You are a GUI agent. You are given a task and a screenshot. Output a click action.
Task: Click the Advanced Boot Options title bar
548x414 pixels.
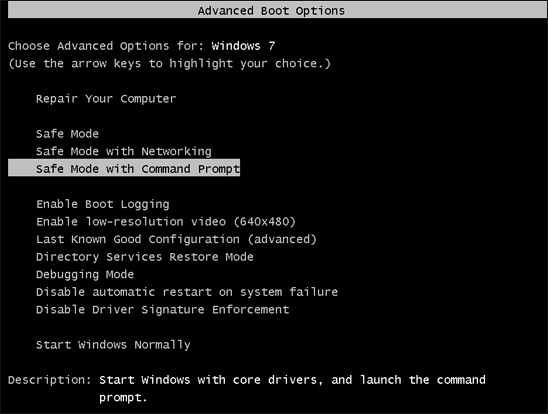277,10
